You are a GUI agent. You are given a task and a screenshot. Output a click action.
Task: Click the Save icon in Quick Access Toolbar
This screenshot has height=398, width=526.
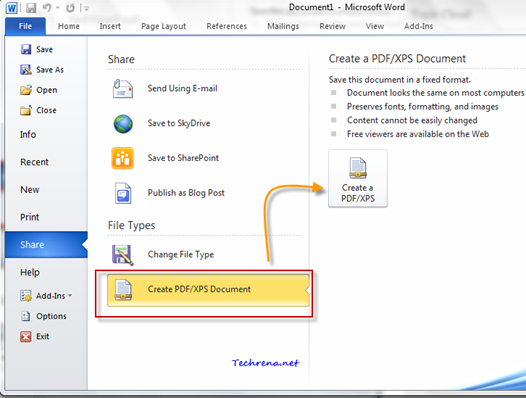pos(31,8)
